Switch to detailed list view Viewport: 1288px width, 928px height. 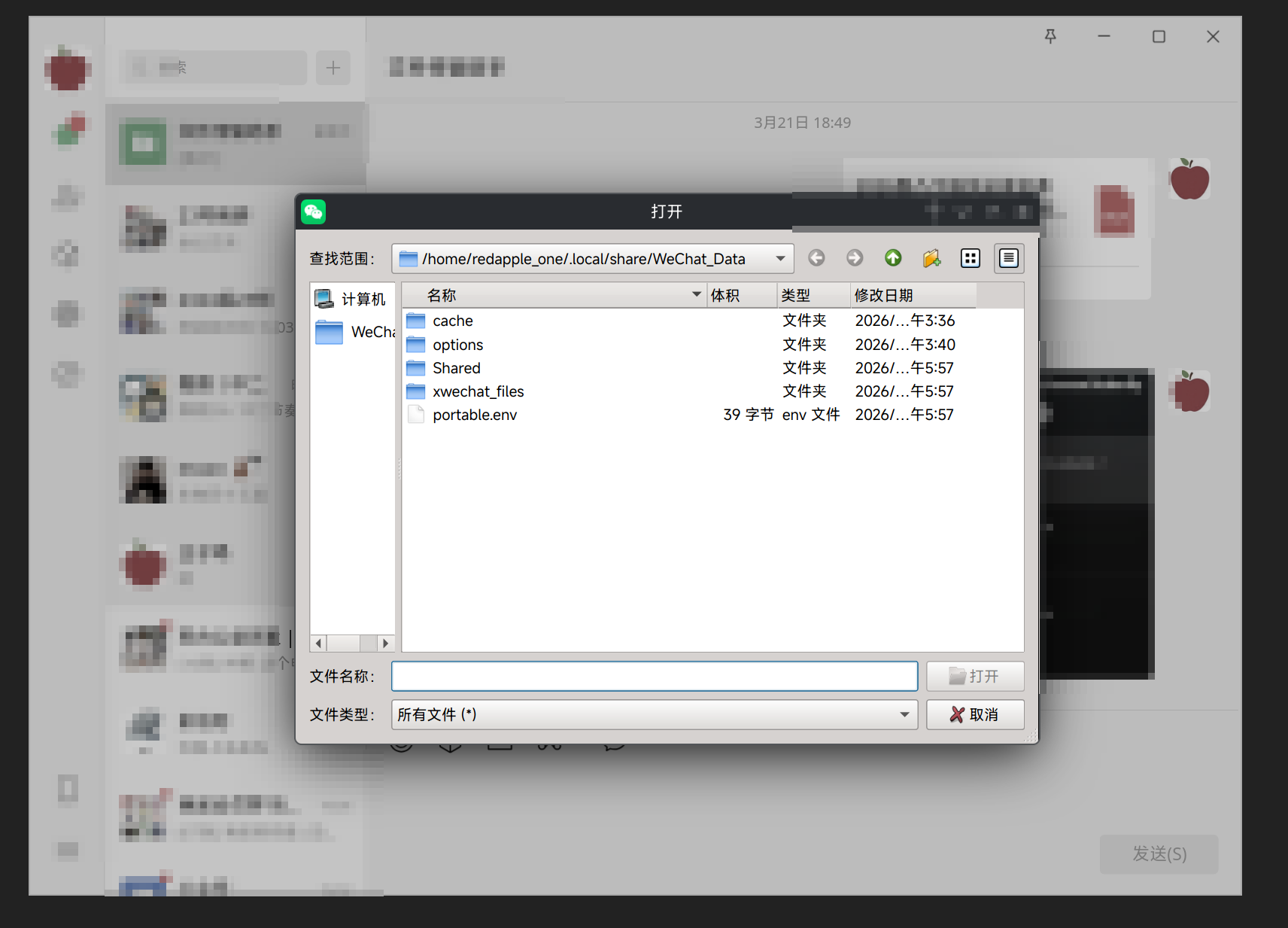tap(1009, 258)
